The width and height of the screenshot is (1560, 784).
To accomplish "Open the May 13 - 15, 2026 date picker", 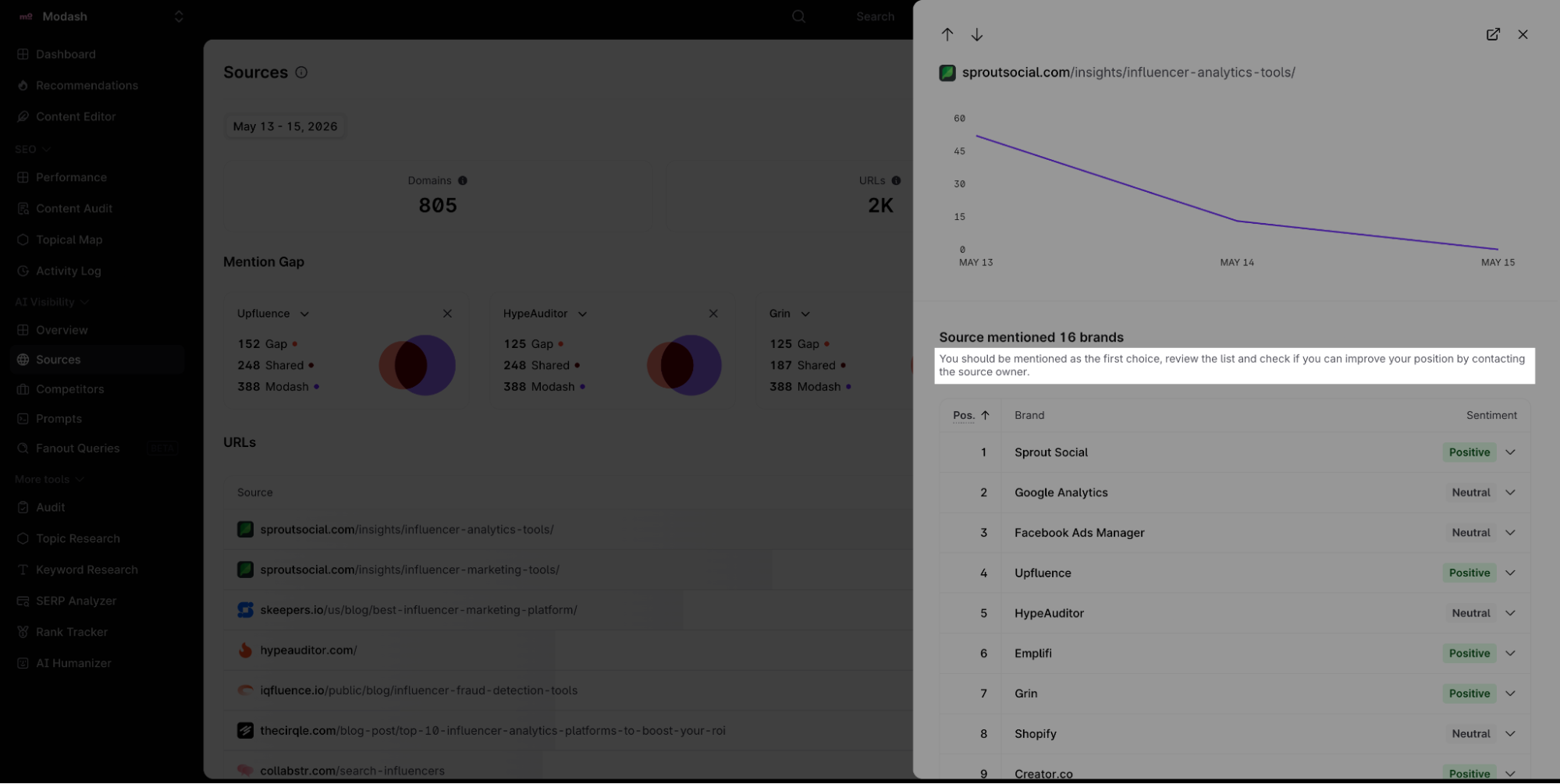I will [x=285, y=126].
